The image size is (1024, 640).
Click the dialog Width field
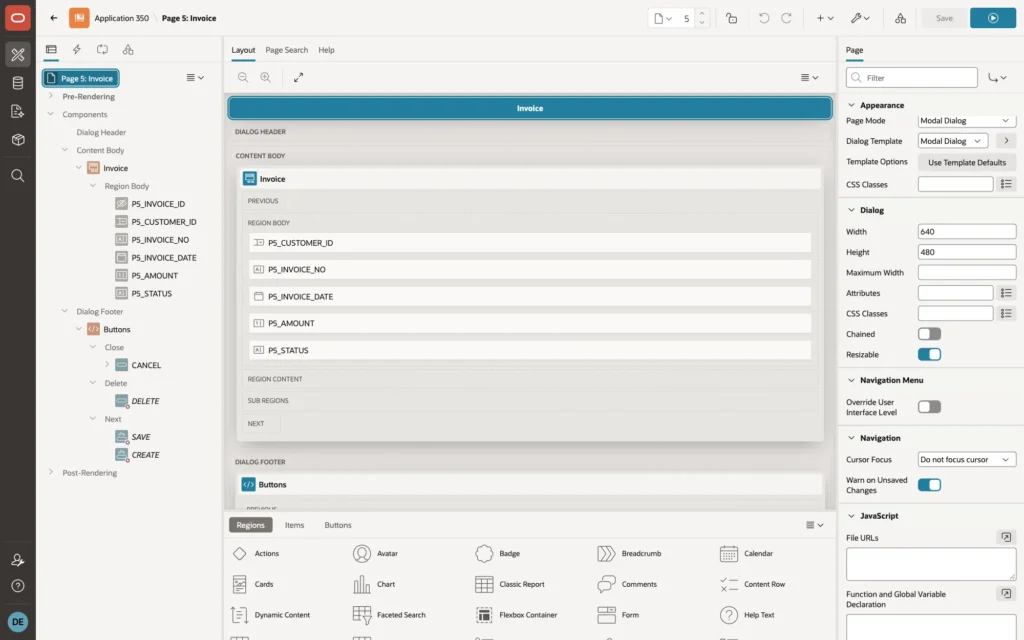[x=967, y=232]
